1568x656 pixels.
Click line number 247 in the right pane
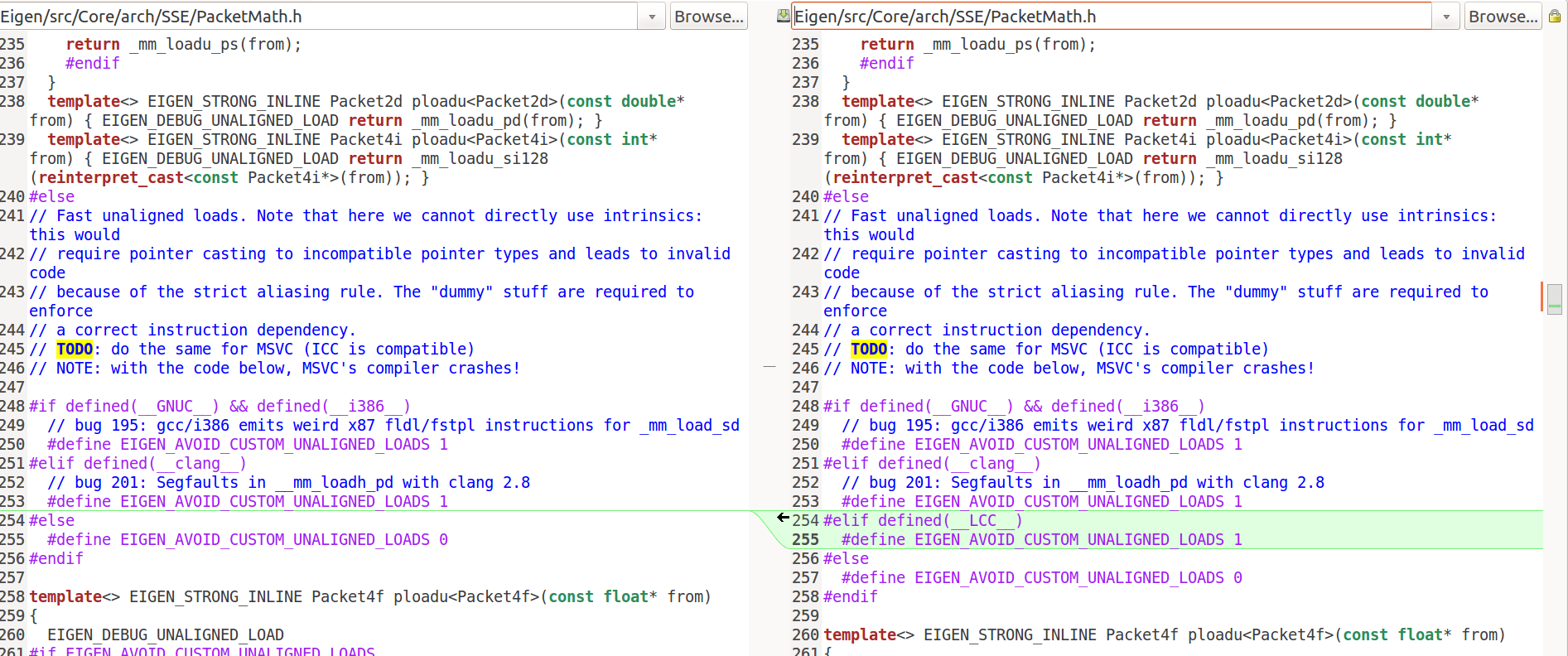(805, 388)
